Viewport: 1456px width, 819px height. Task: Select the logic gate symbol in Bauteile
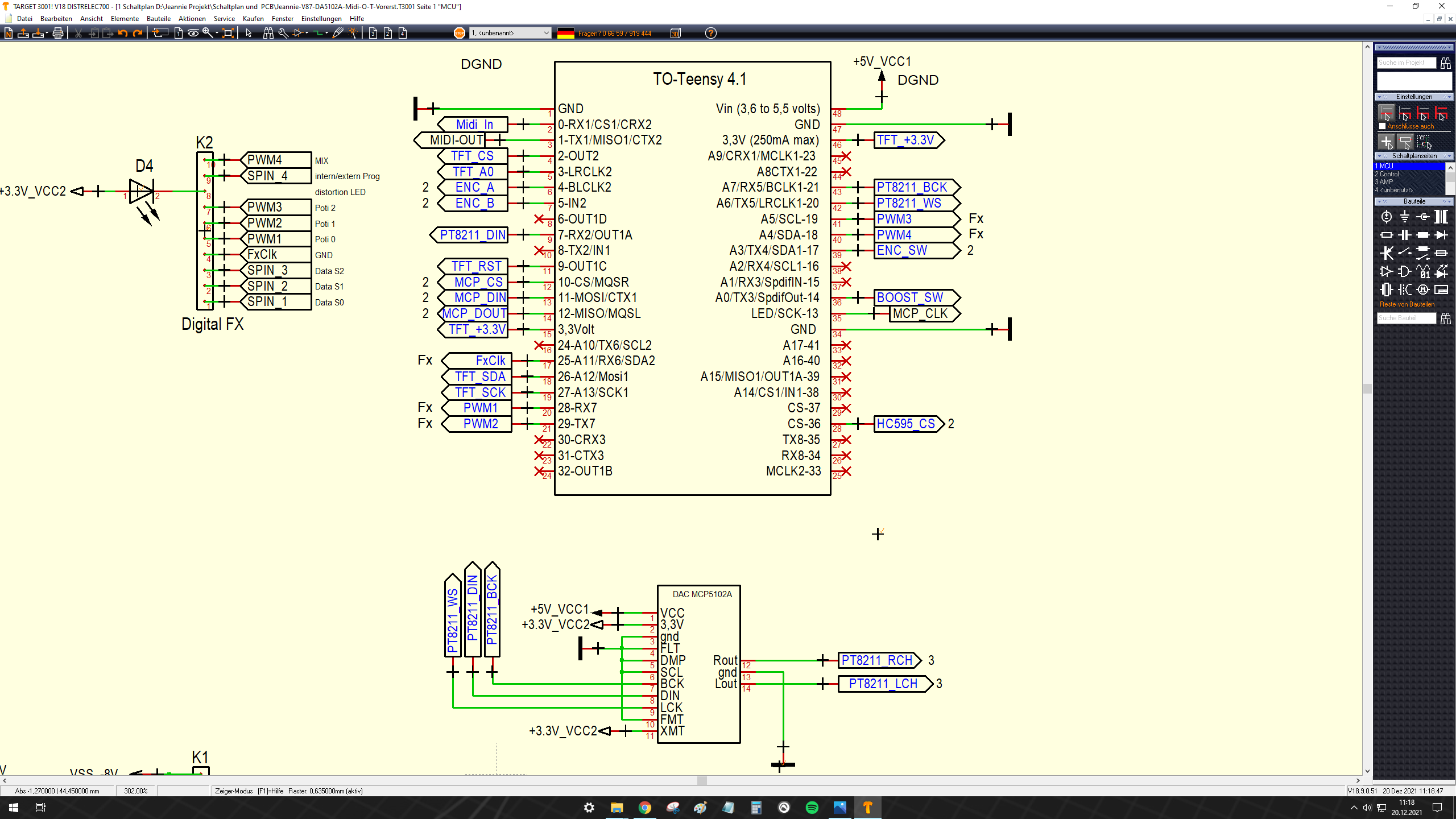click(x=1405, y=271)
